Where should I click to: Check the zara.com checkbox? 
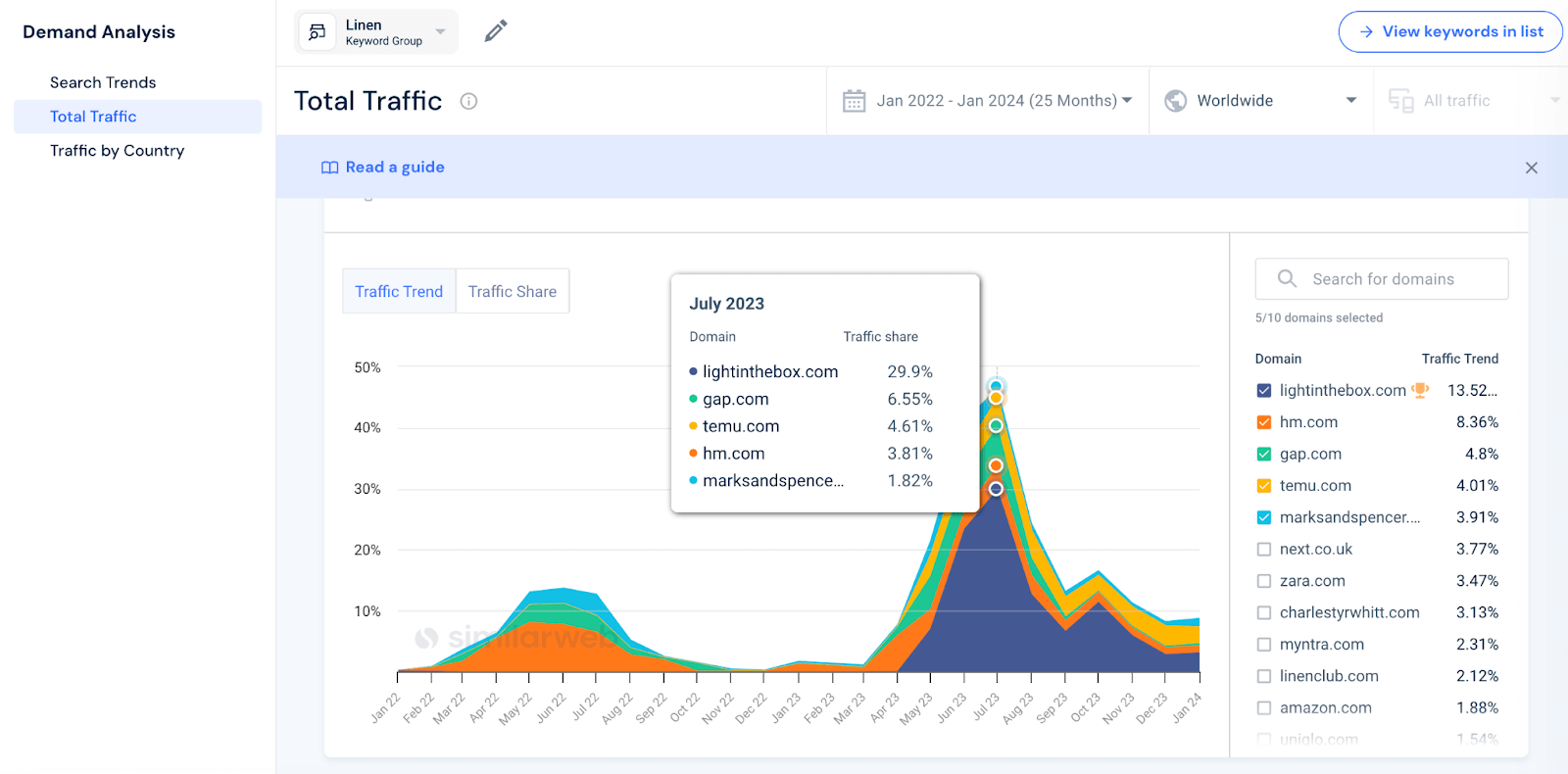click(x=1264, y=581)
